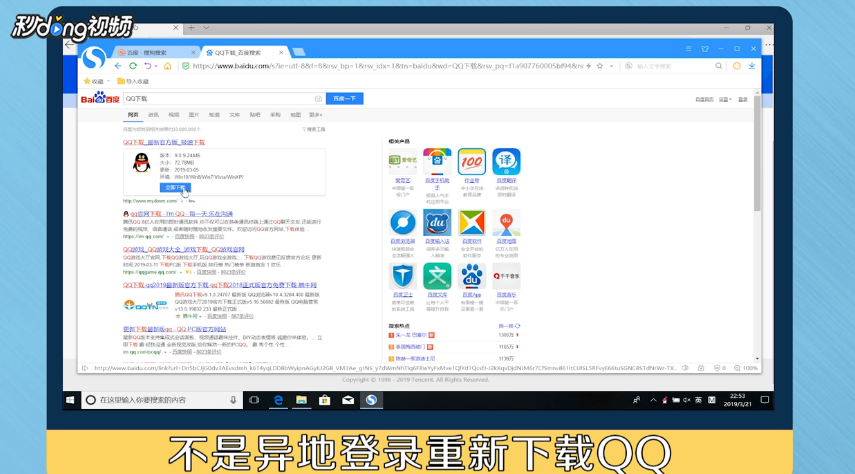Screen dimensions: 855x474
Task: Open the QQ官网下载 - I'm QQ result link
Action: click(182, 214)
